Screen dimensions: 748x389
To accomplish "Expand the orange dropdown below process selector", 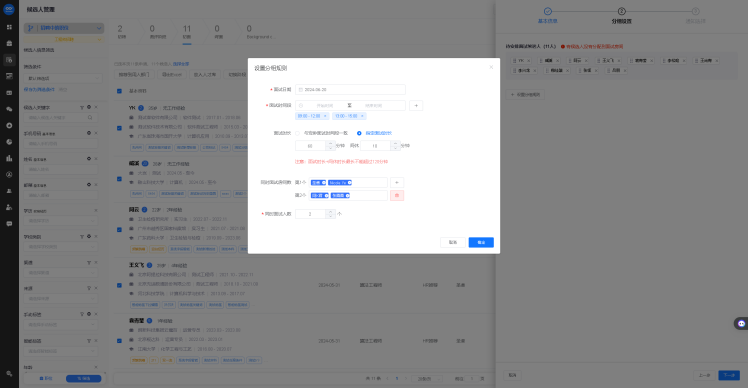I will [63, 40].
